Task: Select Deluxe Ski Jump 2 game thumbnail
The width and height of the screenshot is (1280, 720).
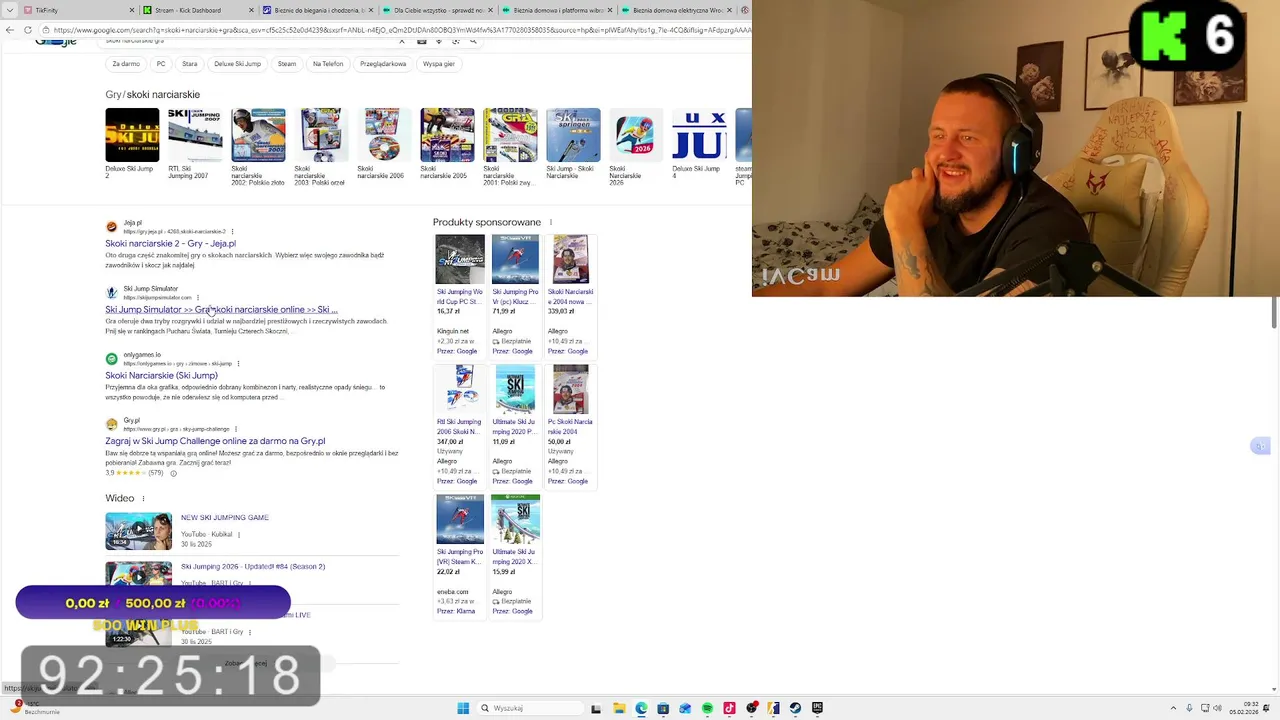Action: 132,135
